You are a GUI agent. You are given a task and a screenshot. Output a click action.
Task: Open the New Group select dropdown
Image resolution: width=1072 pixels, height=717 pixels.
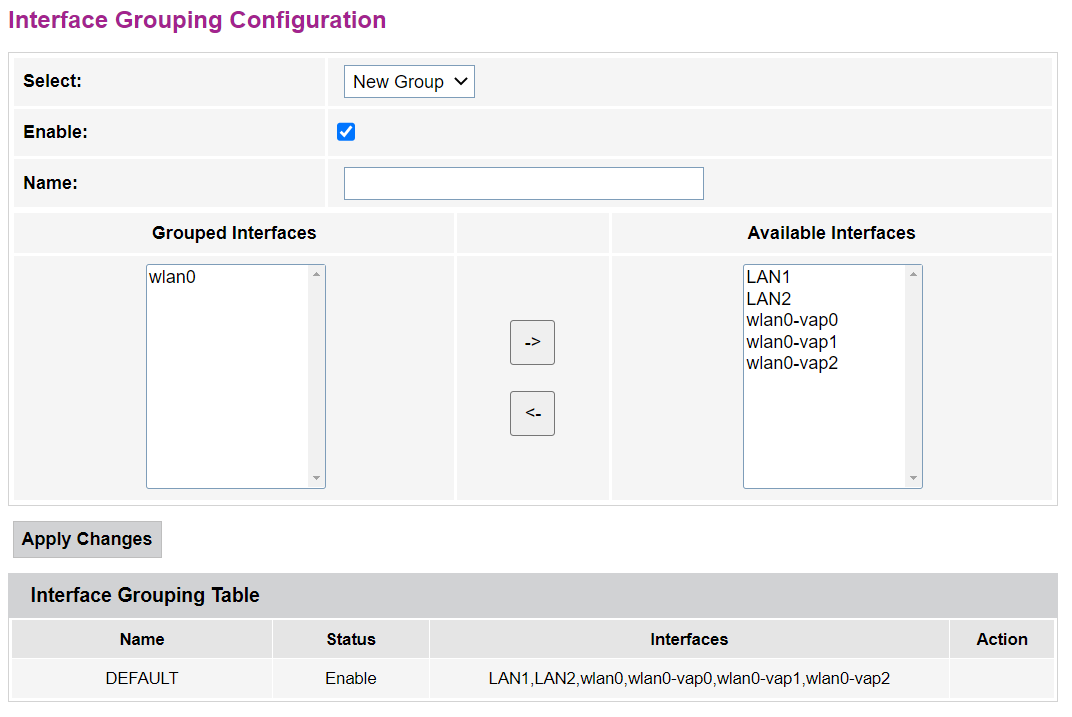click(x=409, y=82)
